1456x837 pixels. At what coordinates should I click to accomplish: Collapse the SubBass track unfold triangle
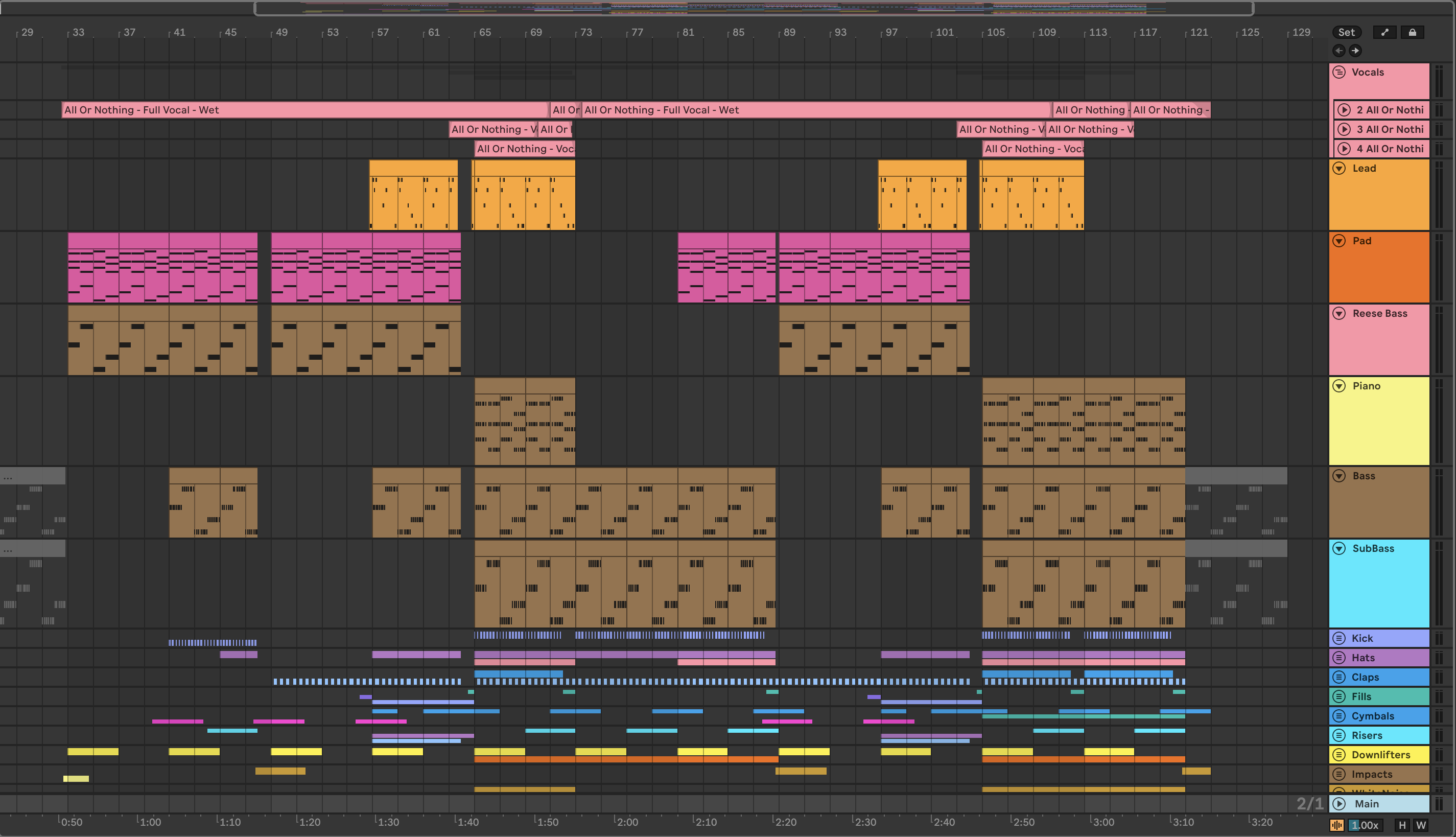pyautogui.click(x=1340, y=548)
